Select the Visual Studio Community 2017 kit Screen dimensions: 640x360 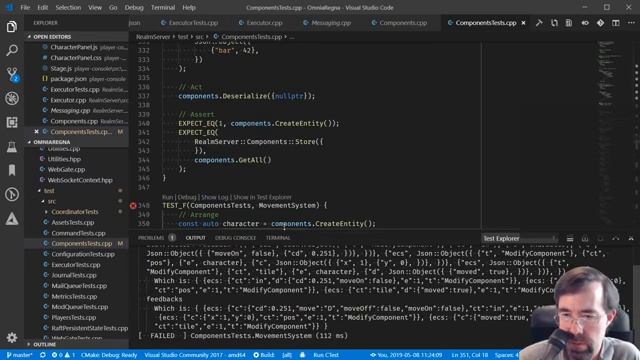[195, 355]
